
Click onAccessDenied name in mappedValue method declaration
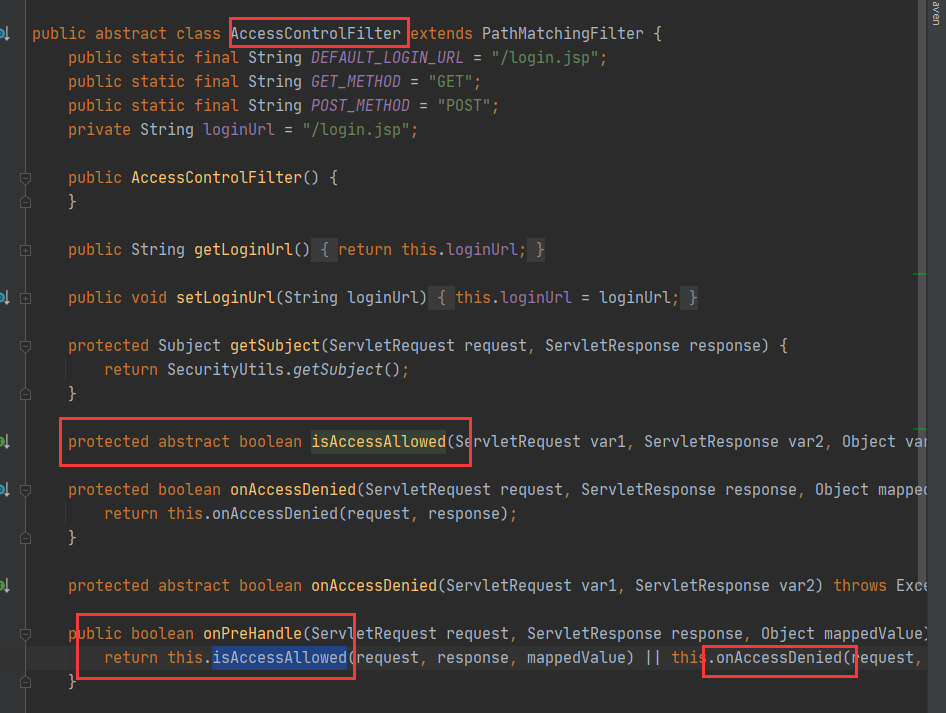click(293, 490)
